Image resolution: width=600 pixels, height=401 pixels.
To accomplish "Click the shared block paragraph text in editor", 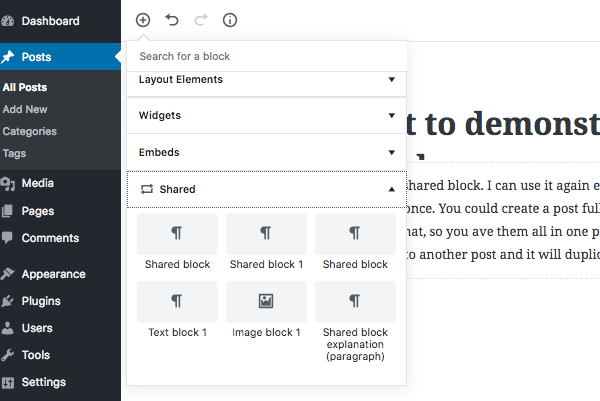I will (503, 220).
